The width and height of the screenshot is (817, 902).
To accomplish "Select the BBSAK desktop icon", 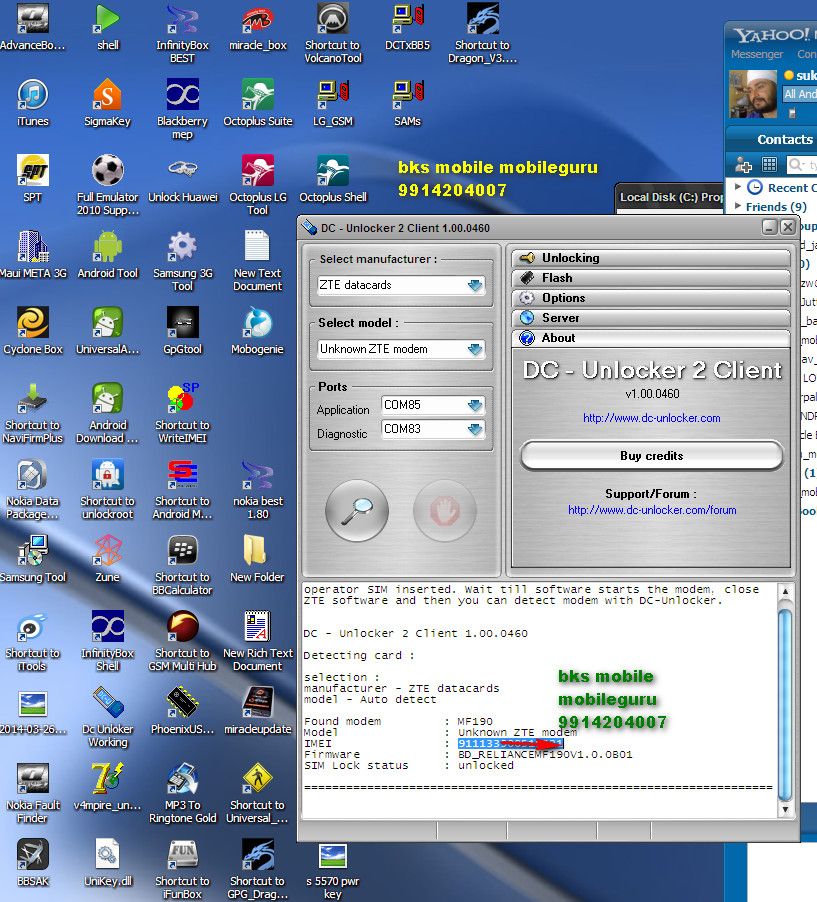I will (33, 863).
